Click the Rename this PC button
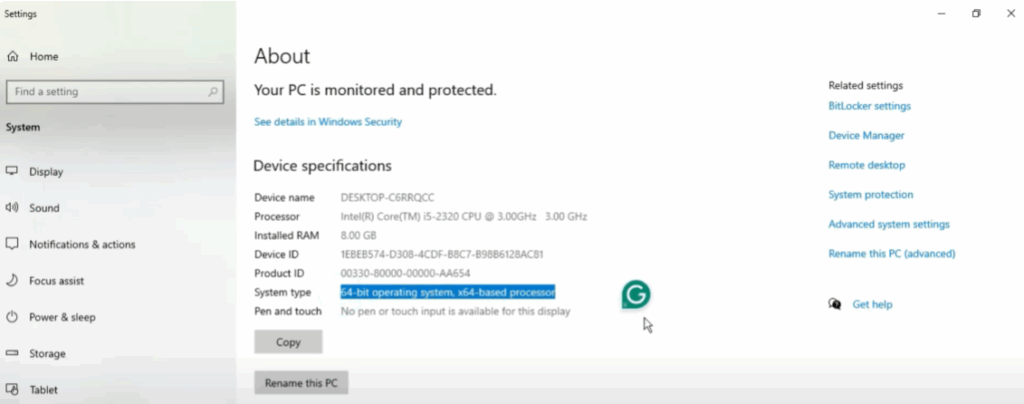This screenshot has height=404, width=1024. point(301,383)
